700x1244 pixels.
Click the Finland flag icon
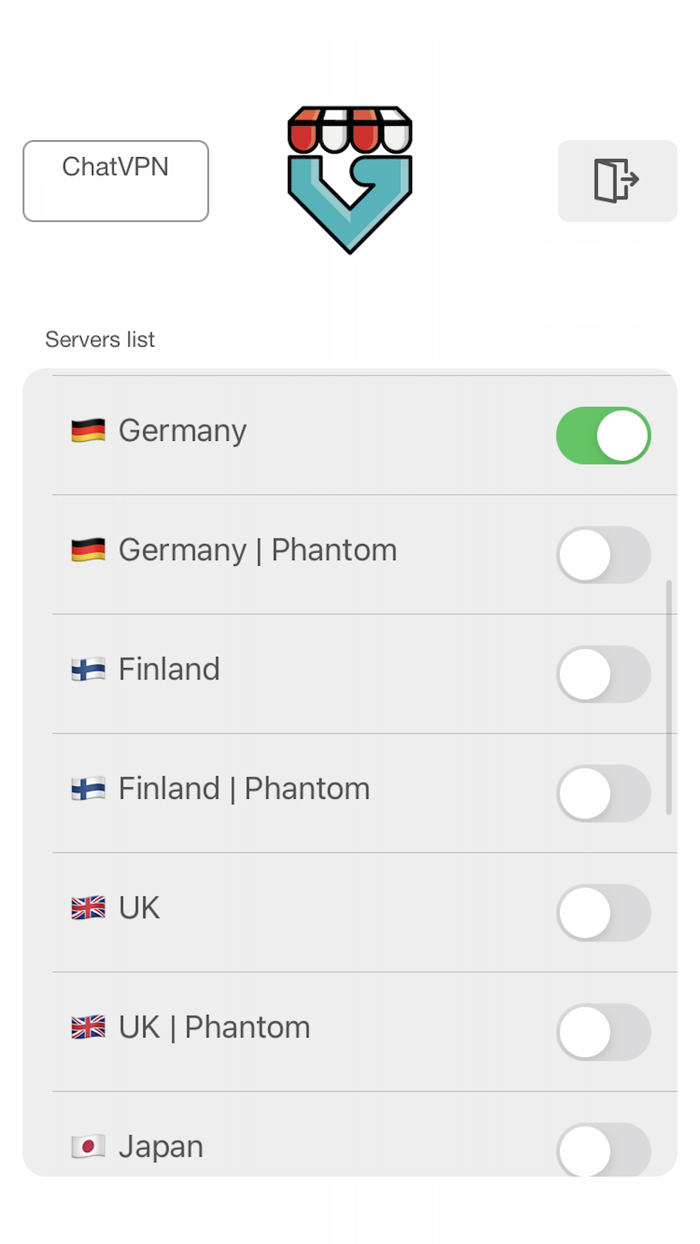(x=88, y=669)
